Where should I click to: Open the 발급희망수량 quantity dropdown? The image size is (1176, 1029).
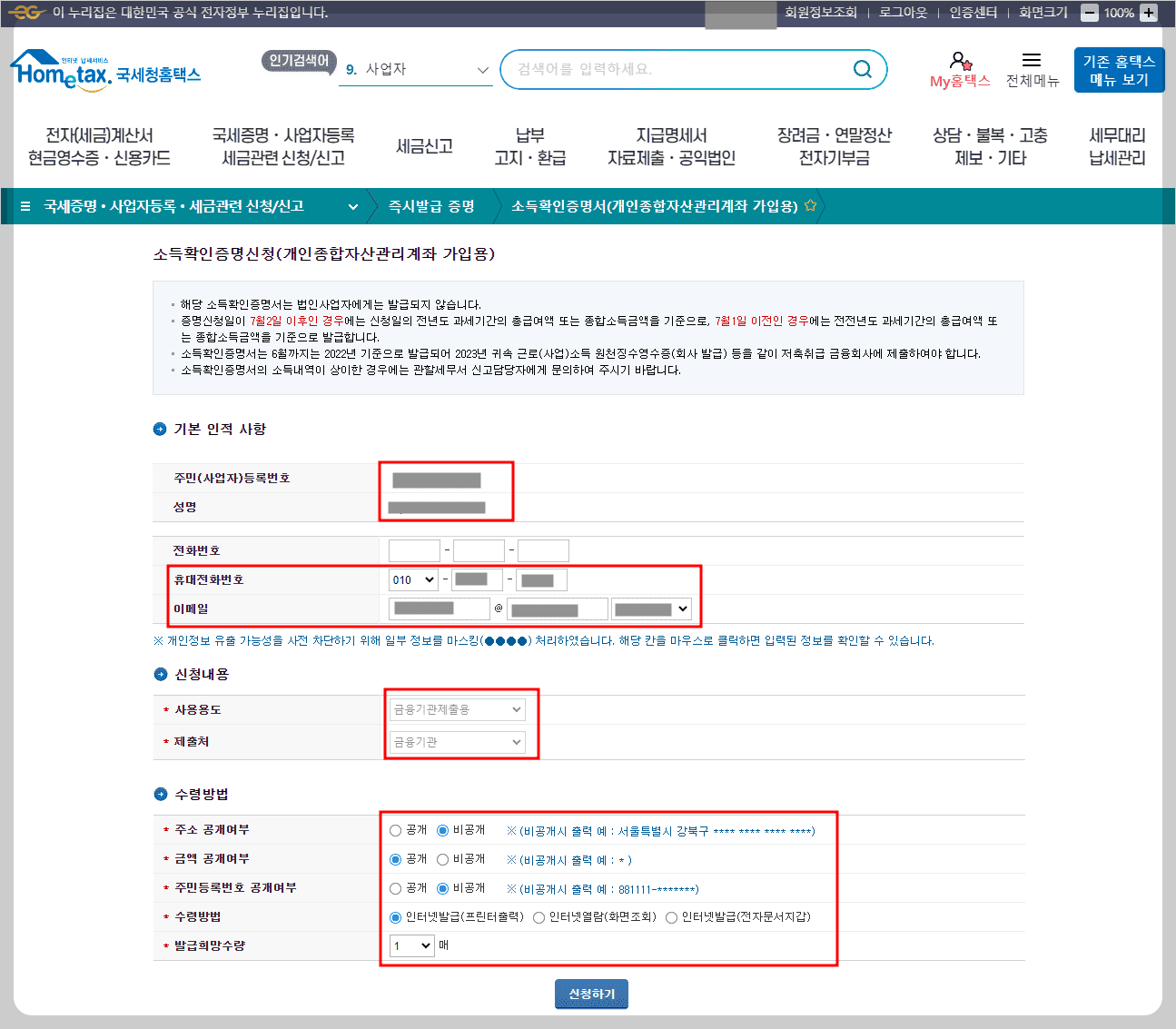point(411,945)
